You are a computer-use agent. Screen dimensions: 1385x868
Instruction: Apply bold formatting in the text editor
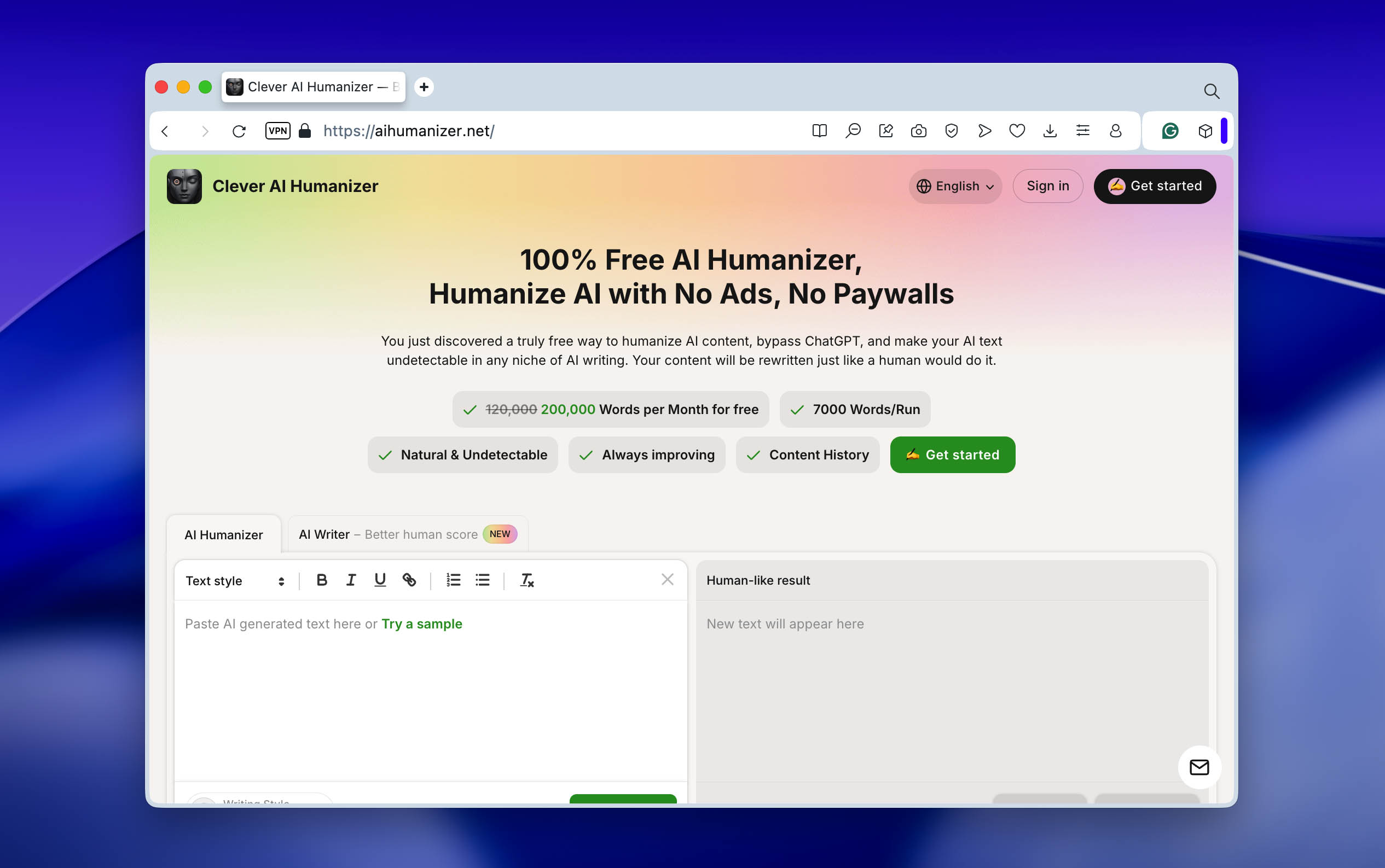322,580
